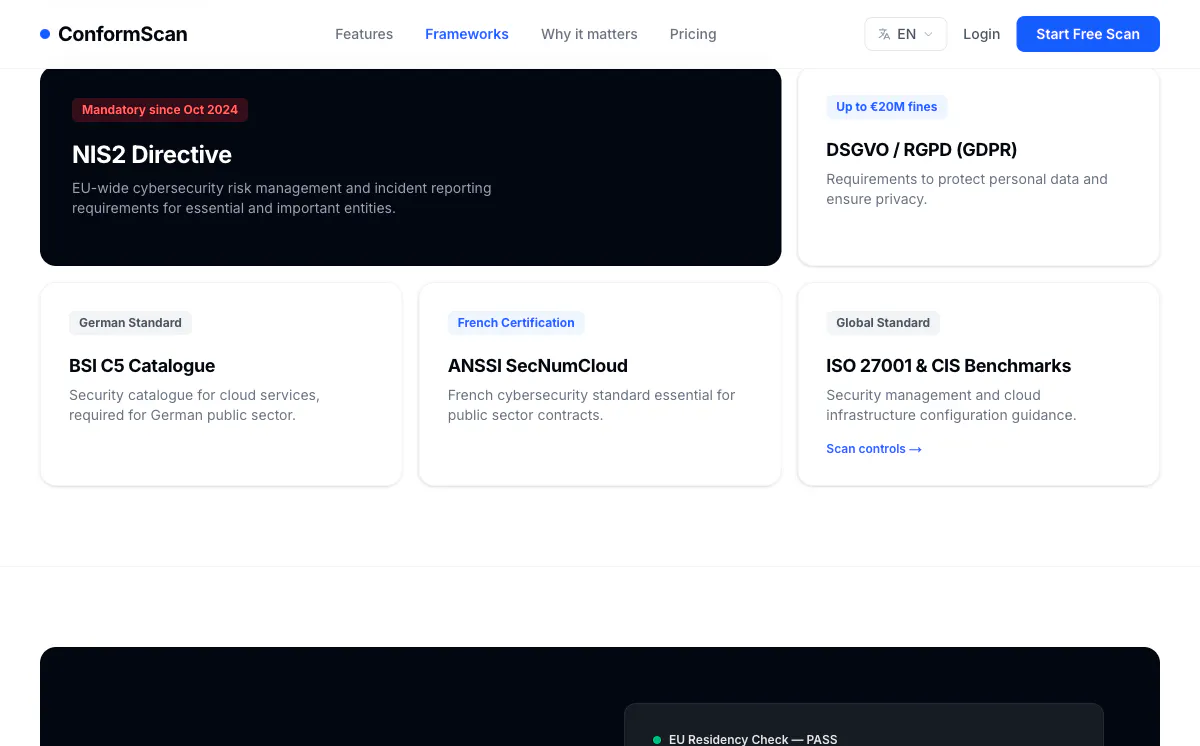Image resolution: width=1200 pixels, height=746 pixels.
Task: Open the Features nav item
Action: [364, 34]
